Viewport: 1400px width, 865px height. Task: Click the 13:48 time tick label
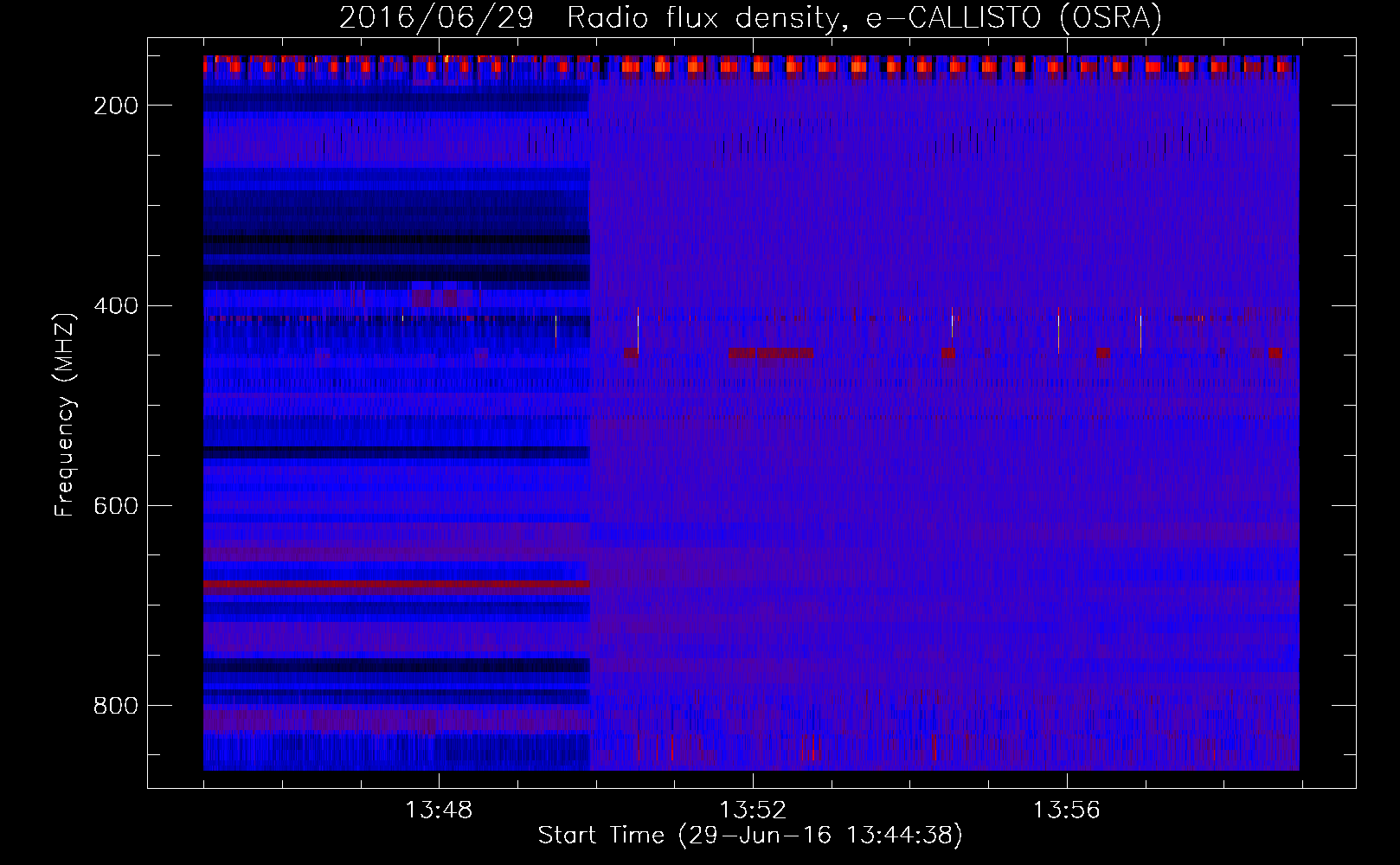pos(439,811)
